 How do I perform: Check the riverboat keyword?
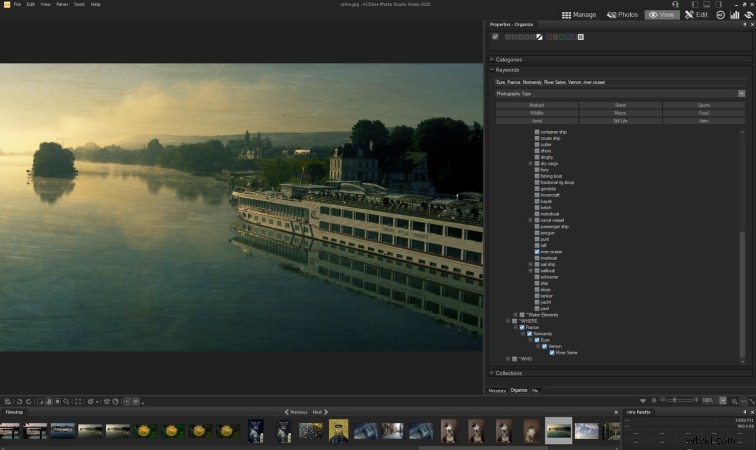coord(537,258)
